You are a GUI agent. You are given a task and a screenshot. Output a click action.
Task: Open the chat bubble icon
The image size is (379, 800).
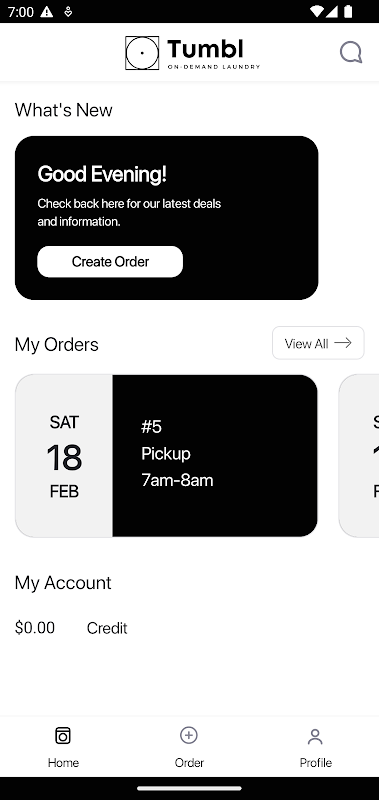351,52
